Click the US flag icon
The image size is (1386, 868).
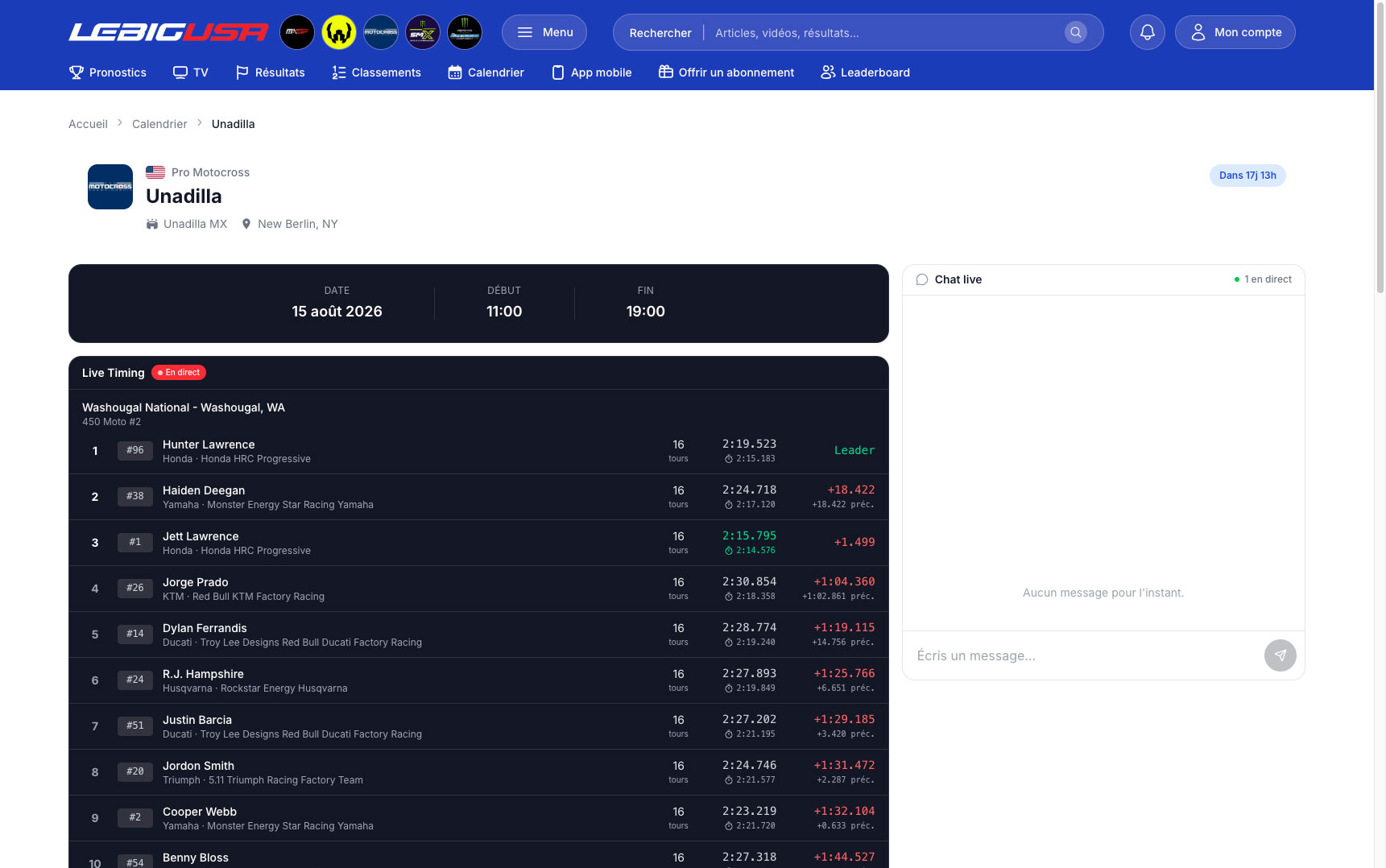[155, 172]
